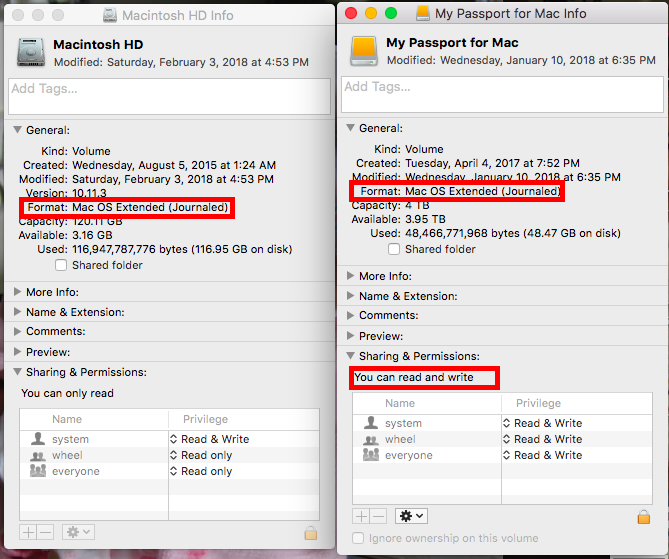Click My Passport capacity value '4 TB'
Image resolution: width=669 pixels, height=559 pixels.
(x=417, y=205)
